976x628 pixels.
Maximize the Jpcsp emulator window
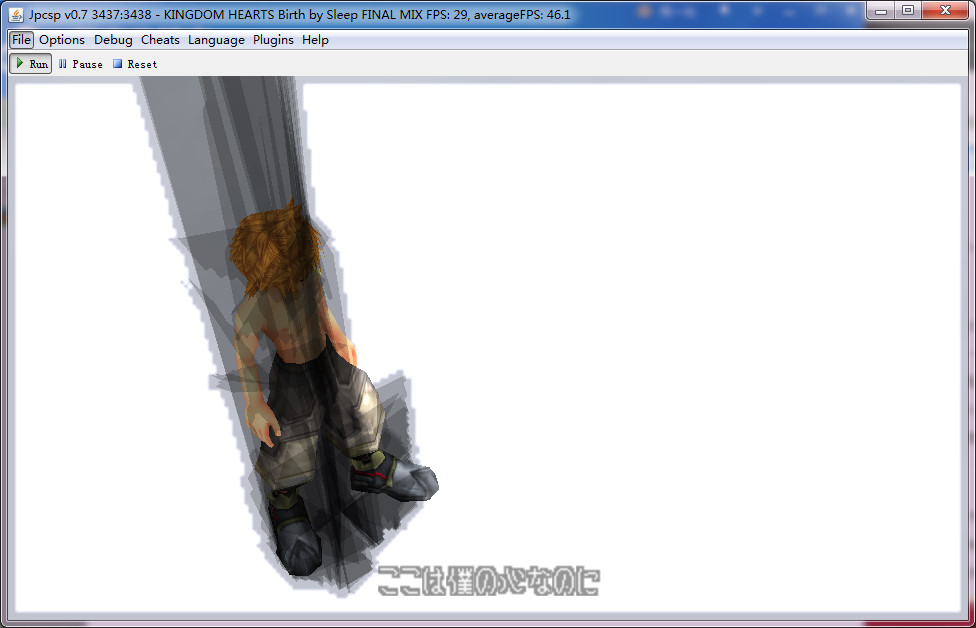907,10
